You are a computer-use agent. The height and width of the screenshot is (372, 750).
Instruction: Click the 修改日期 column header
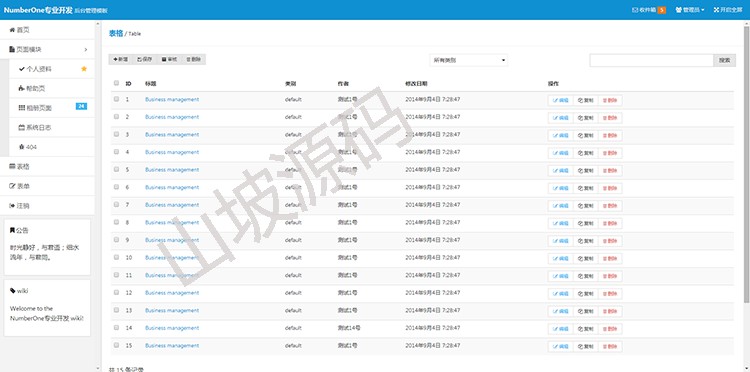(x=416, y=84)
